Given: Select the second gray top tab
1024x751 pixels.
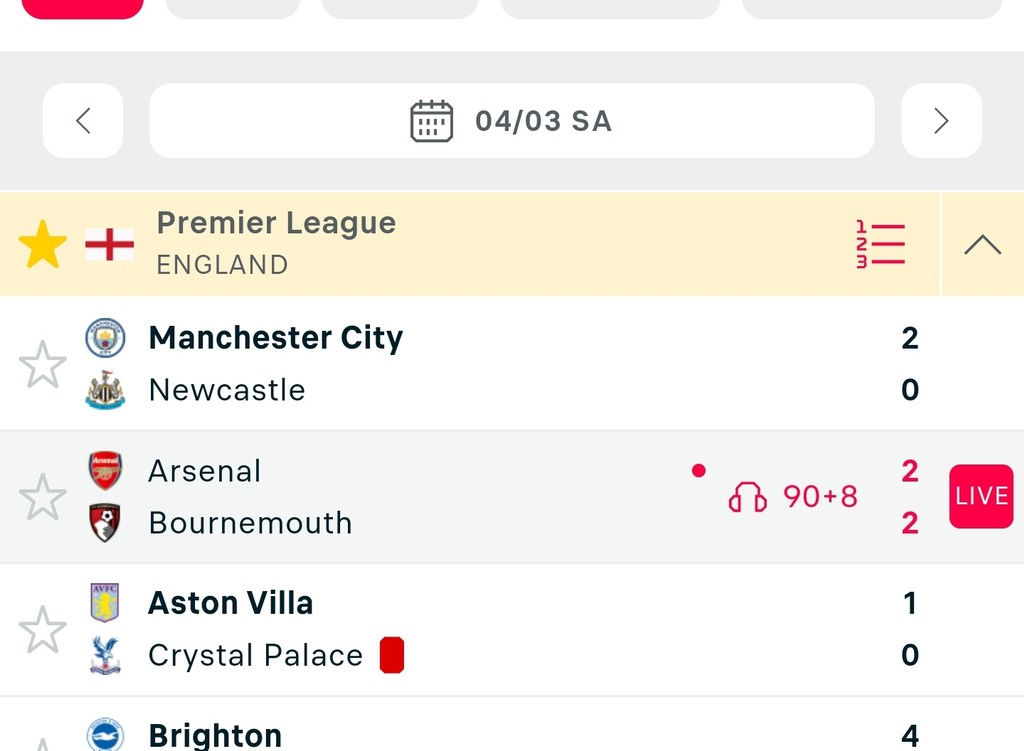Looking at the screenshot, I should (x=400, y=8).
